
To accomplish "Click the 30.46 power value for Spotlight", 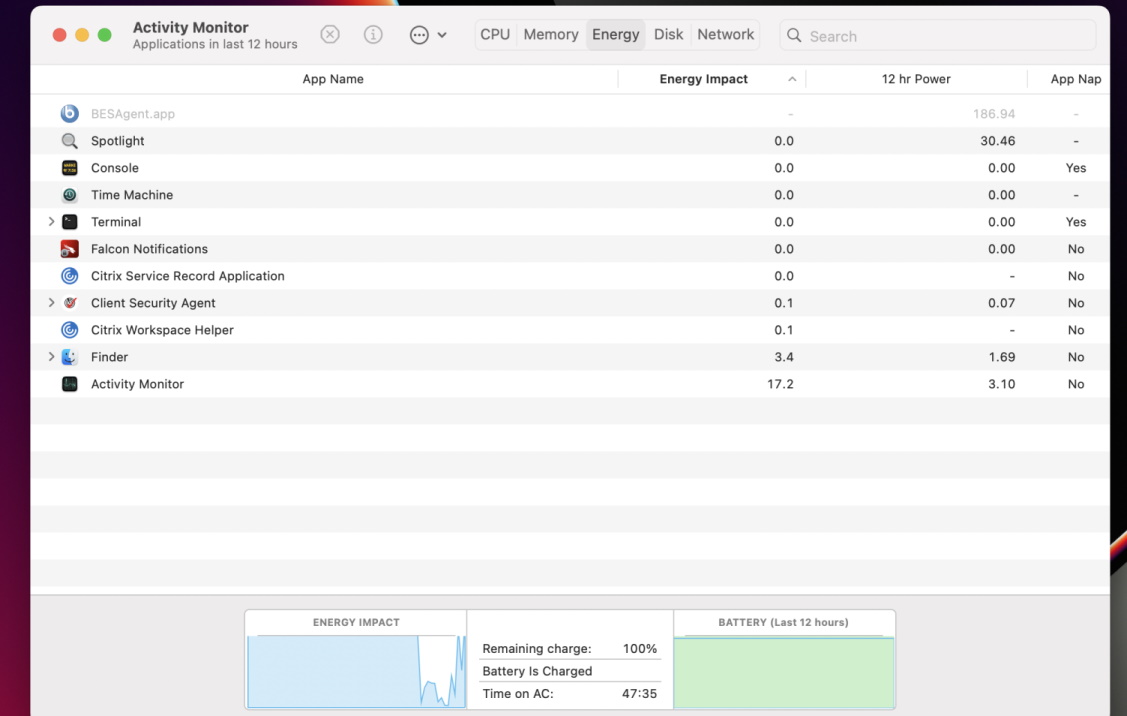I will [998, 141].
